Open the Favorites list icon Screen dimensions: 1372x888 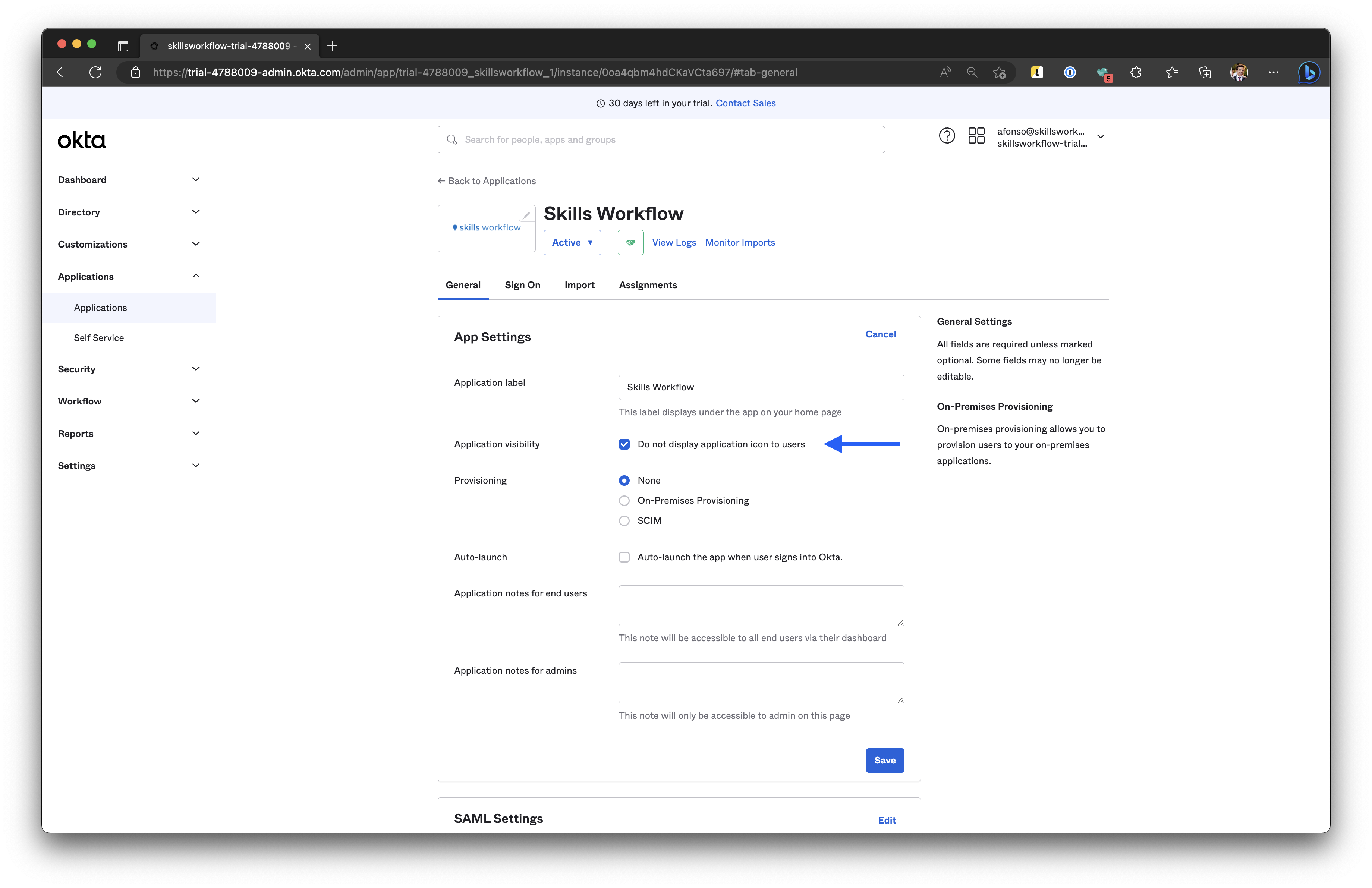click(x=1172, y=72)
